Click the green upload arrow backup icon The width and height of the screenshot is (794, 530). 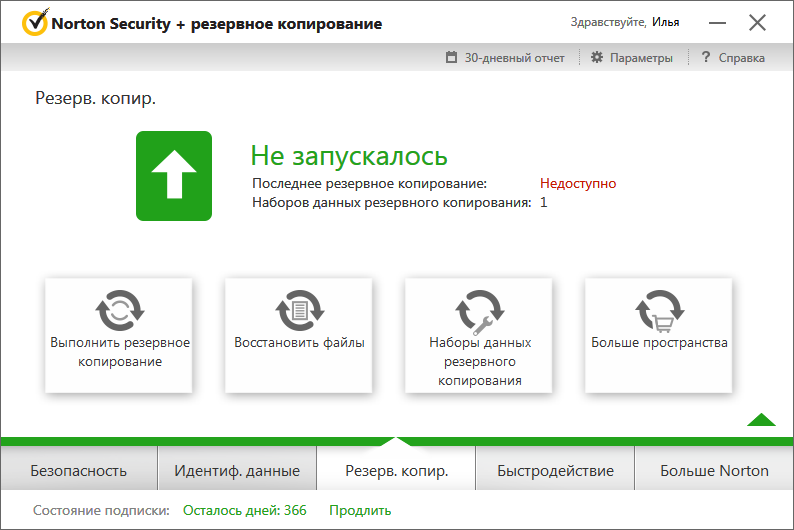[x=174, y=176]
